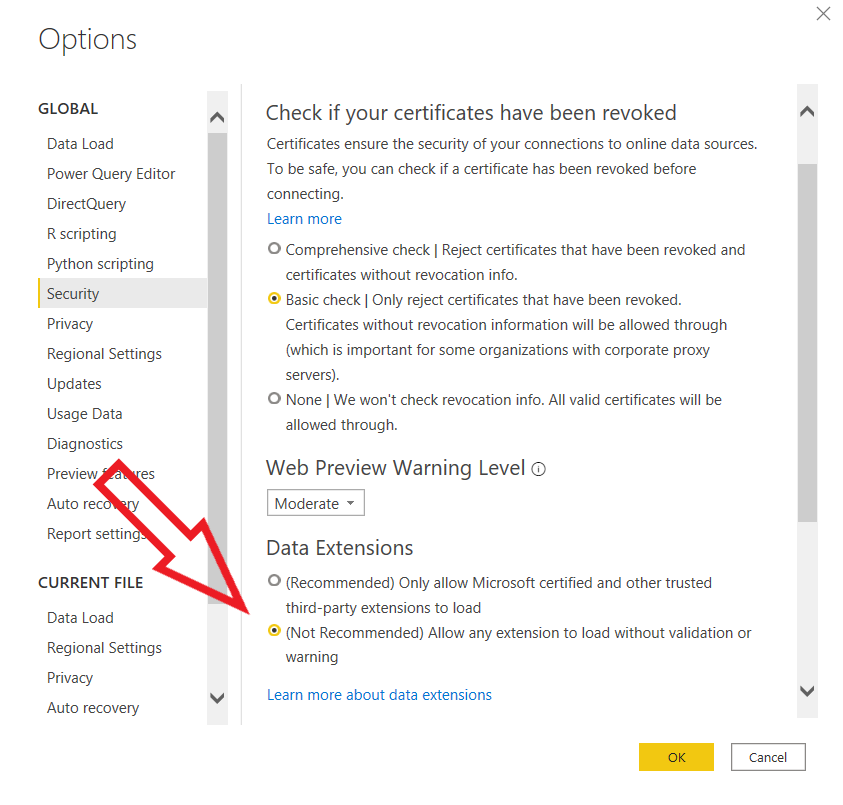Select the Comprehensive check radio option
This screenshot has width=843, height=805.
click(x=275, y=249)
